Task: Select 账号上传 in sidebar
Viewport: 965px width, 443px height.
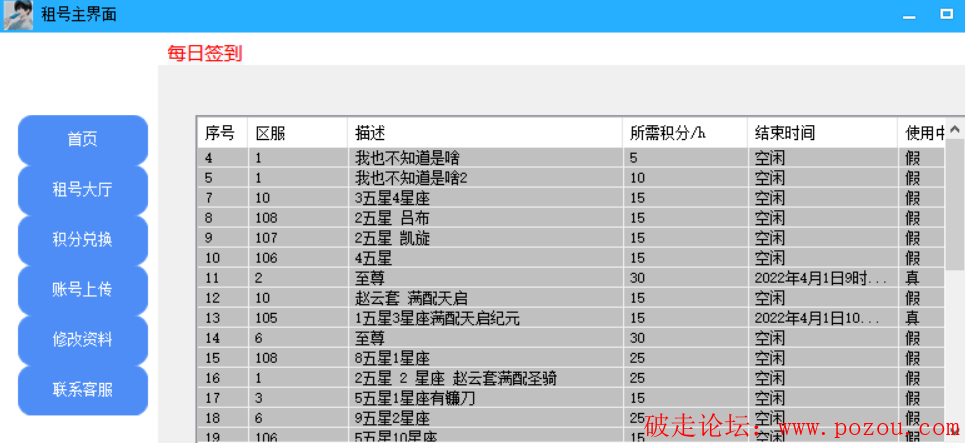Action: pyautogui.click(x=83, y=290)
